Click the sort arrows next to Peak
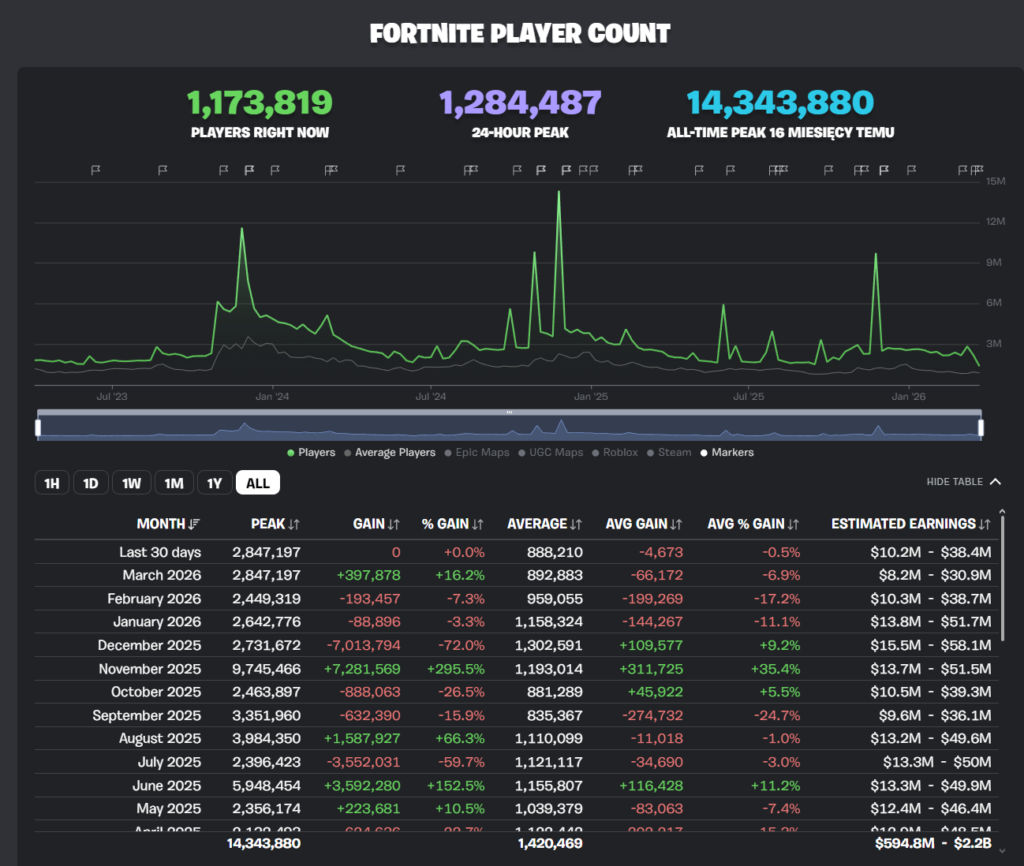This screenshot has height=866, width=1024. click(x=294, y=524)
